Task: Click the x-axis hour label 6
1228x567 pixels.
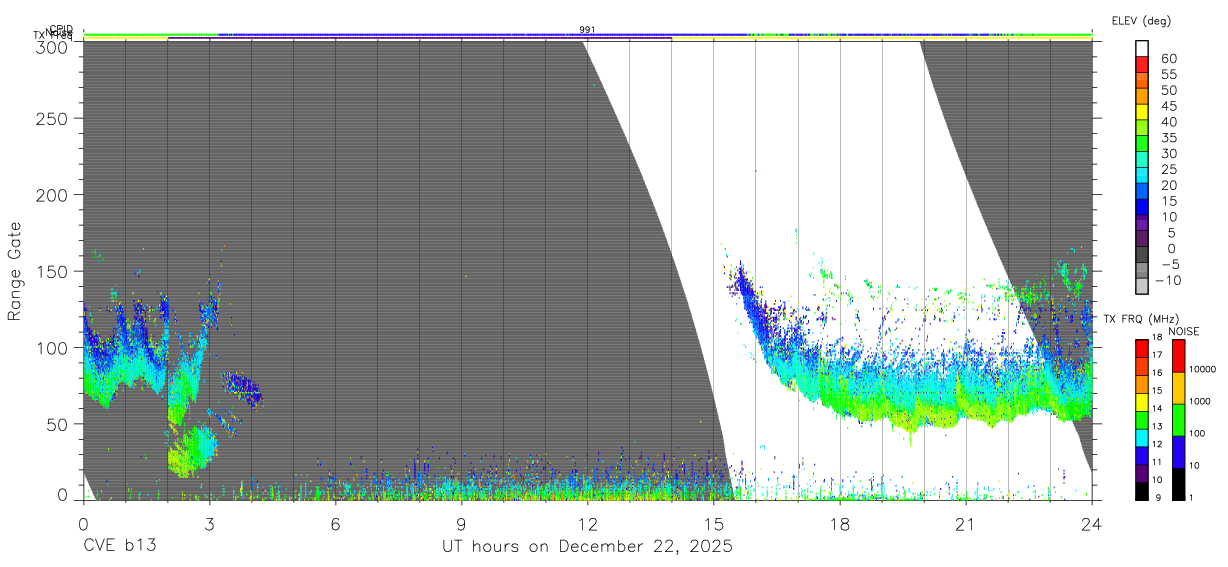Action: coord(336,523)
